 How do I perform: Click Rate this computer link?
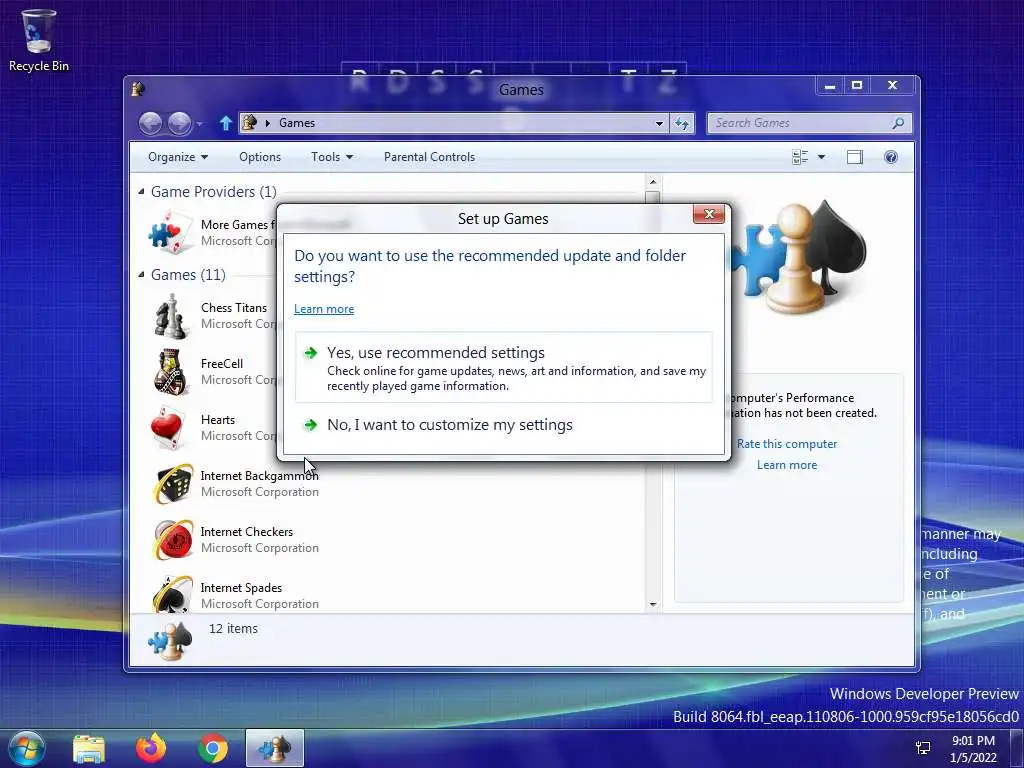(786, 443)
